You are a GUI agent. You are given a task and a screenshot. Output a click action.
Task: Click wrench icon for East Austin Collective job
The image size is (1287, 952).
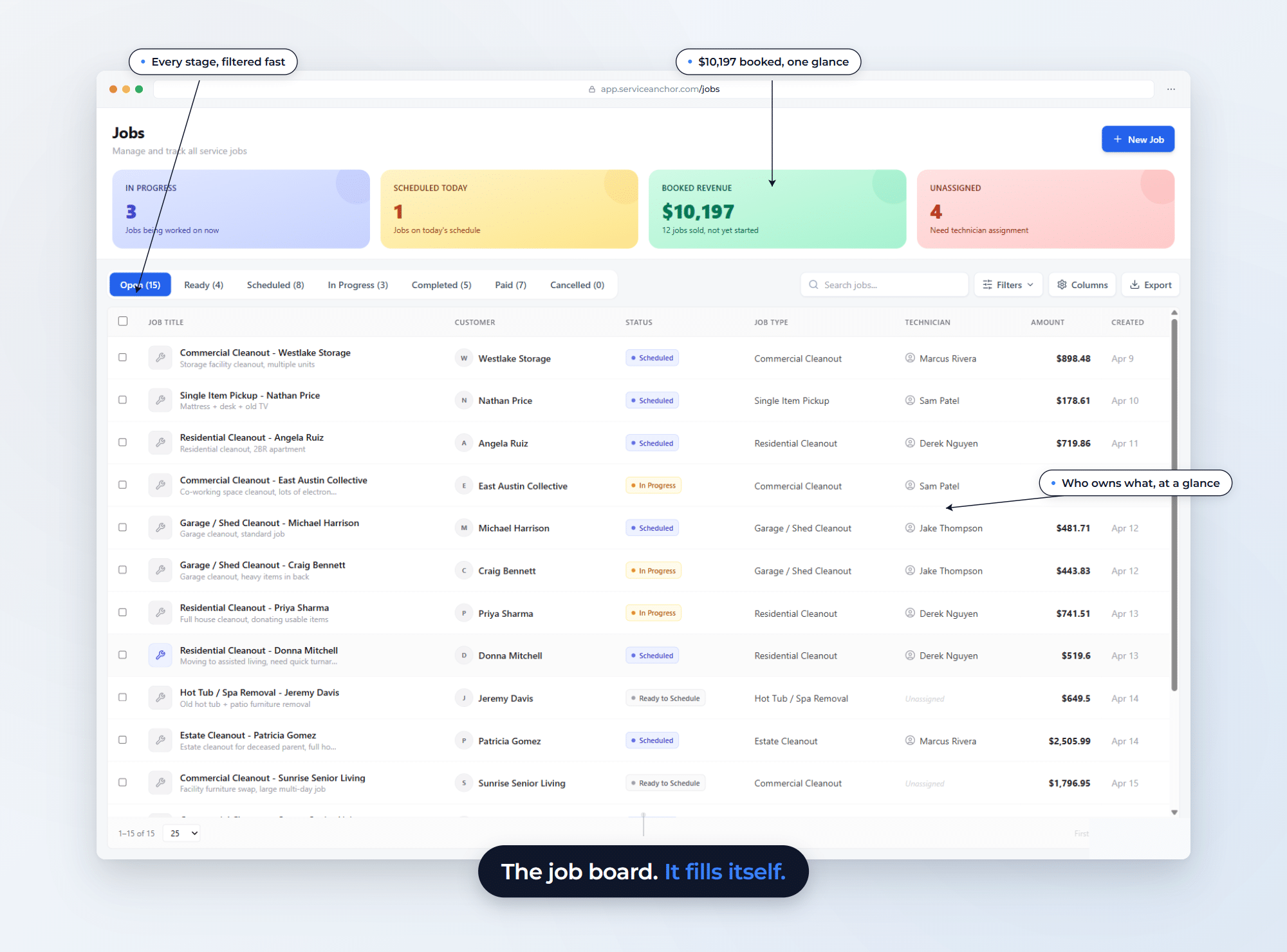click(x=160, y=485)
